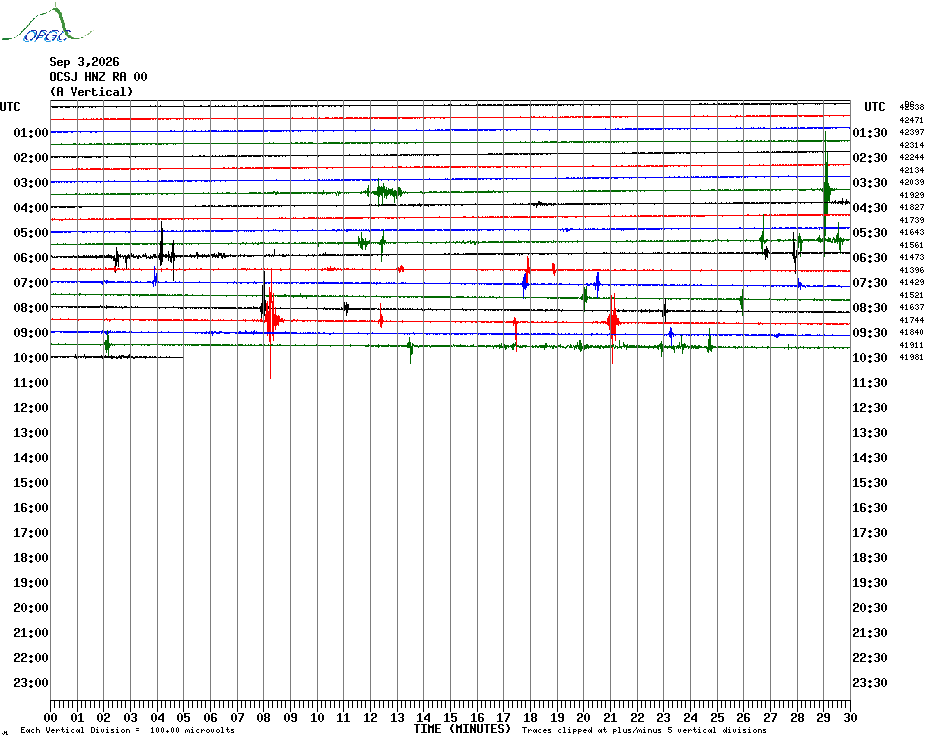Image resolution: width=930 pixels, height=744 pixels.
Task: Click the traces clipped footnote text
Action: click(644, 730)
